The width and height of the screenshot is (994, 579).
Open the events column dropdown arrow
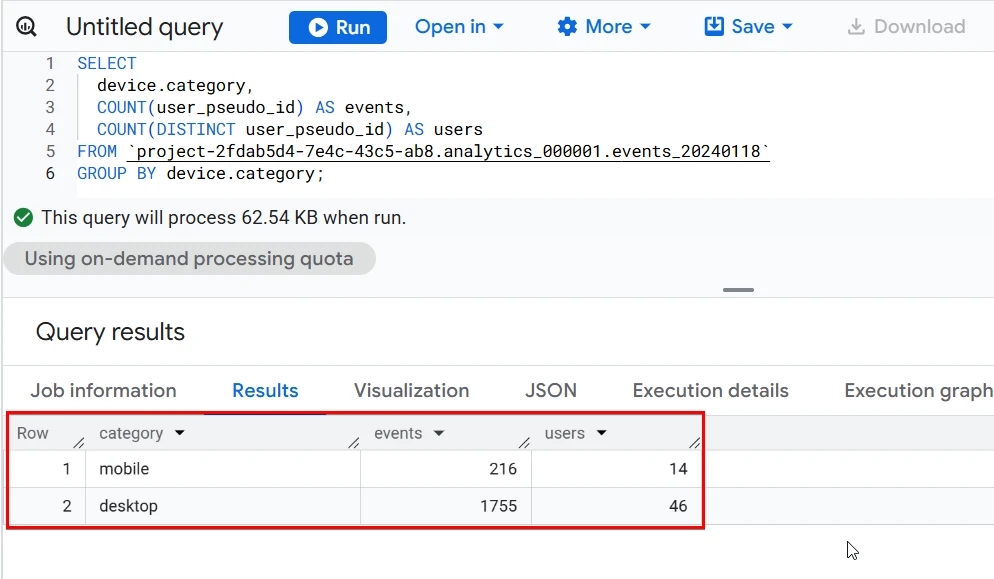(439, 433)
